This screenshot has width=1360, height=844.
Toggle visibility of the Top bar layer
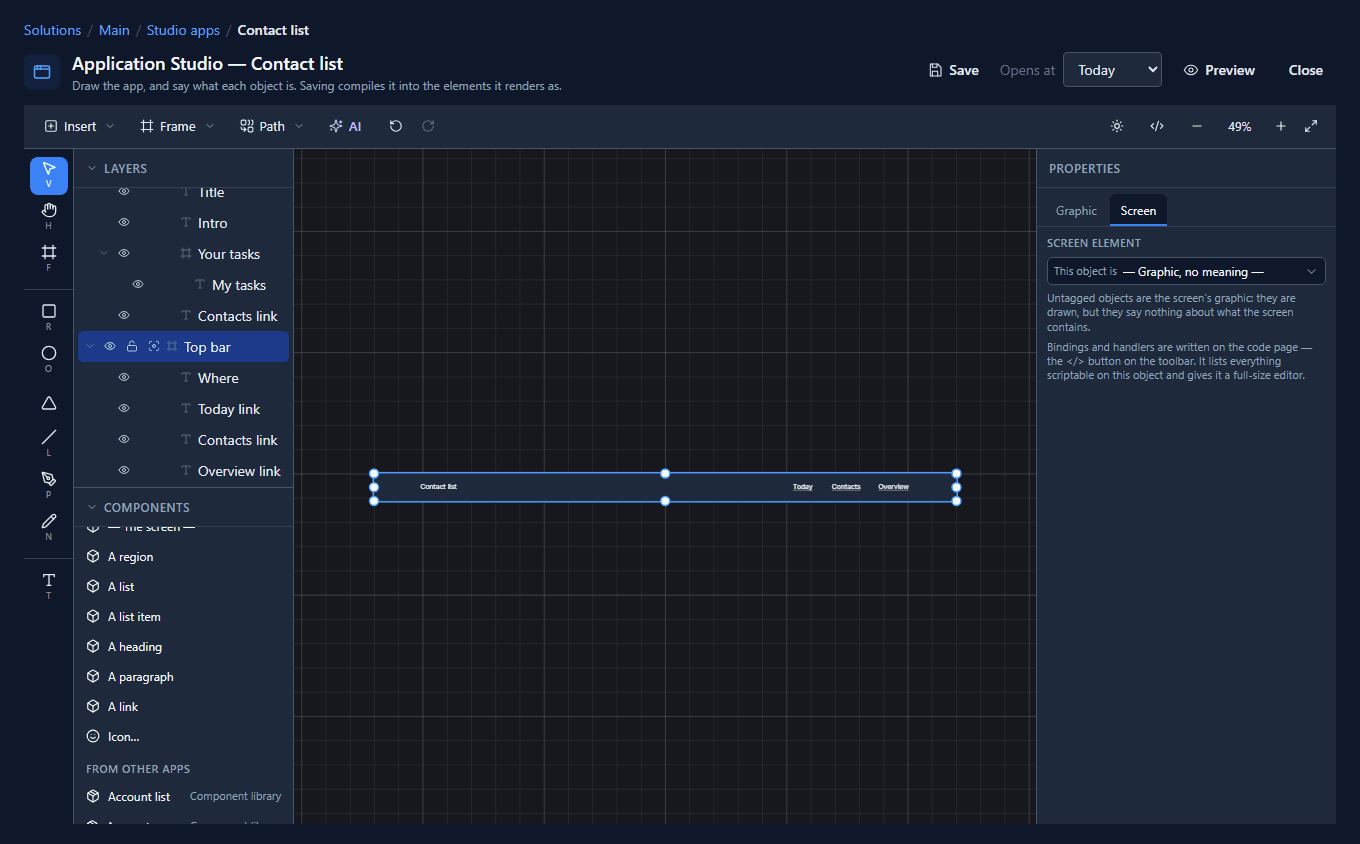(x=110, y=346)
